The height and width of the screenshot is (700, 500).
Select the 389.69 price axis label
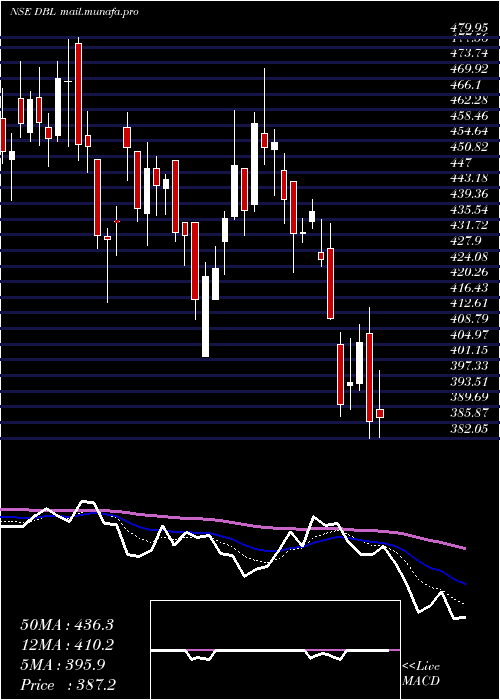tap(469, 397)
